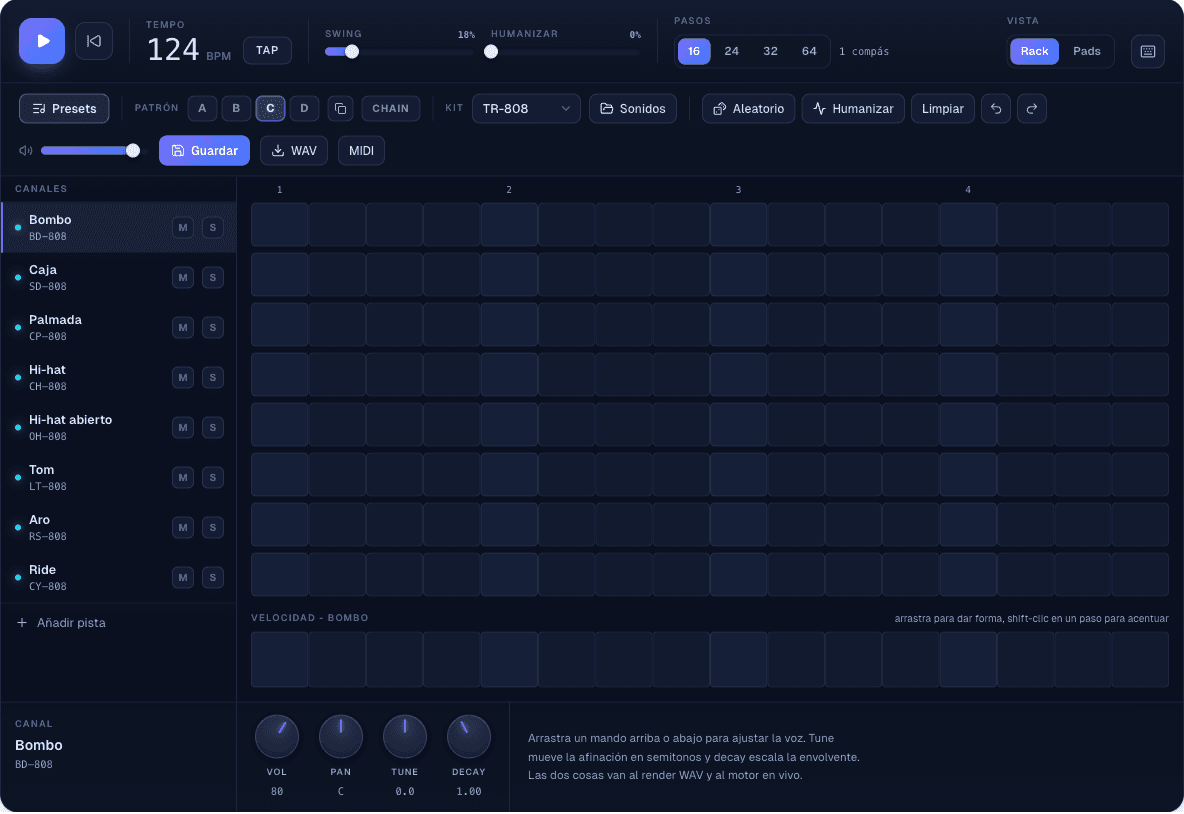Click the Humanizar slider handle
This screenshot has width=1184, height=814.
(491, 52)
